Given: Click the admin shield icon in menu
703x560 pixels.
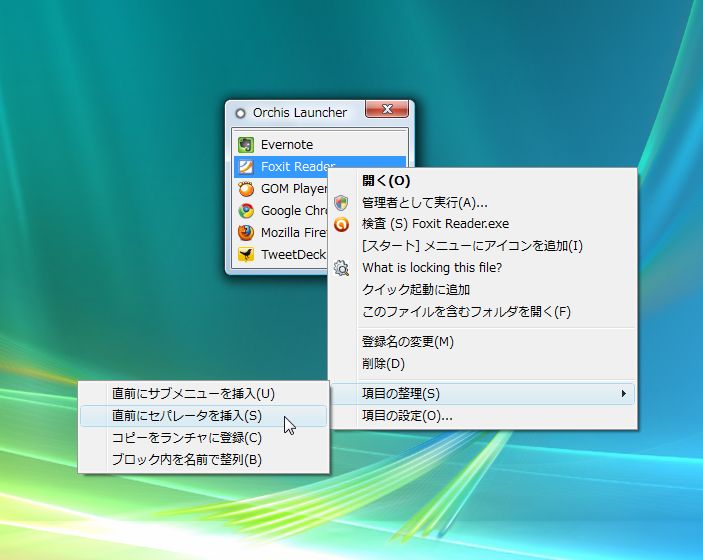Looking at the screenshot, I should click(341, 203).
